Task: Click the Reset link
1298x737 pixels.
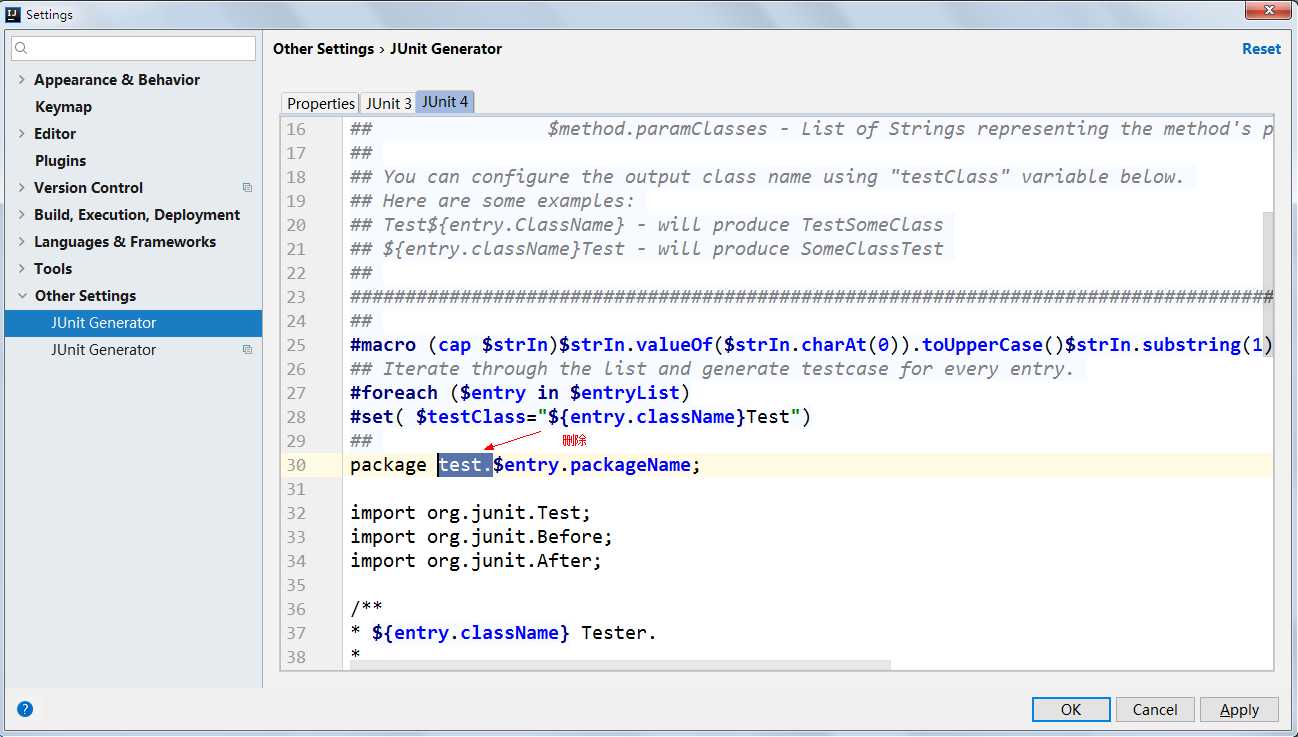Action: 1261,49
